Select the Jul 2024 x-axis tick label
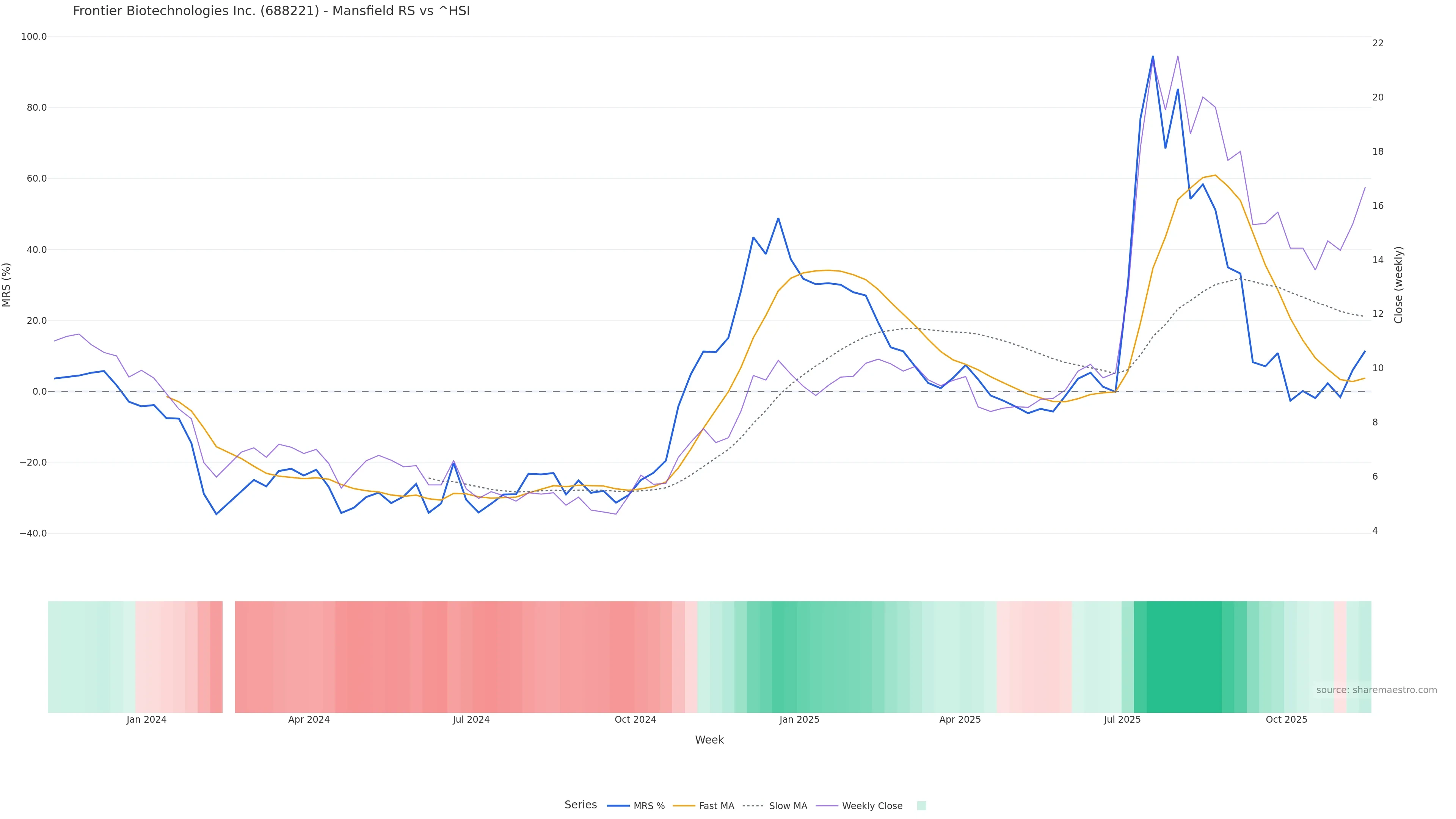The width and height of the screenshot is (1456, 819). [471, 720]
